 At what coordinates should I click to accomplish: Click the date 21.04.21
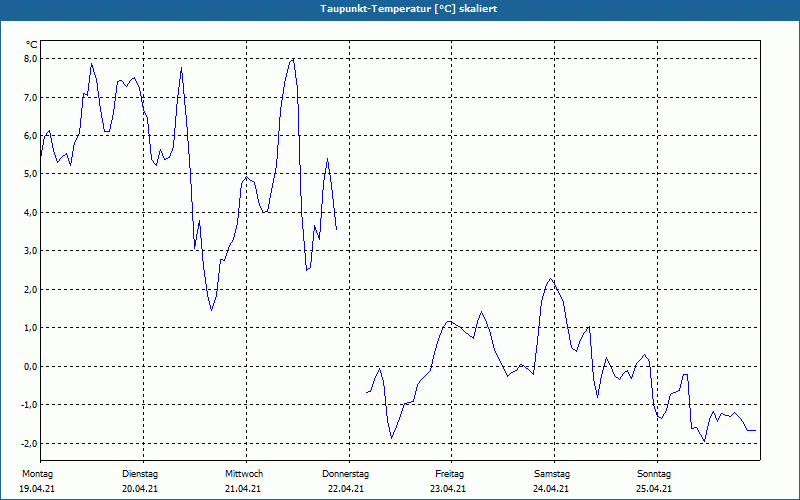[243, 489]
